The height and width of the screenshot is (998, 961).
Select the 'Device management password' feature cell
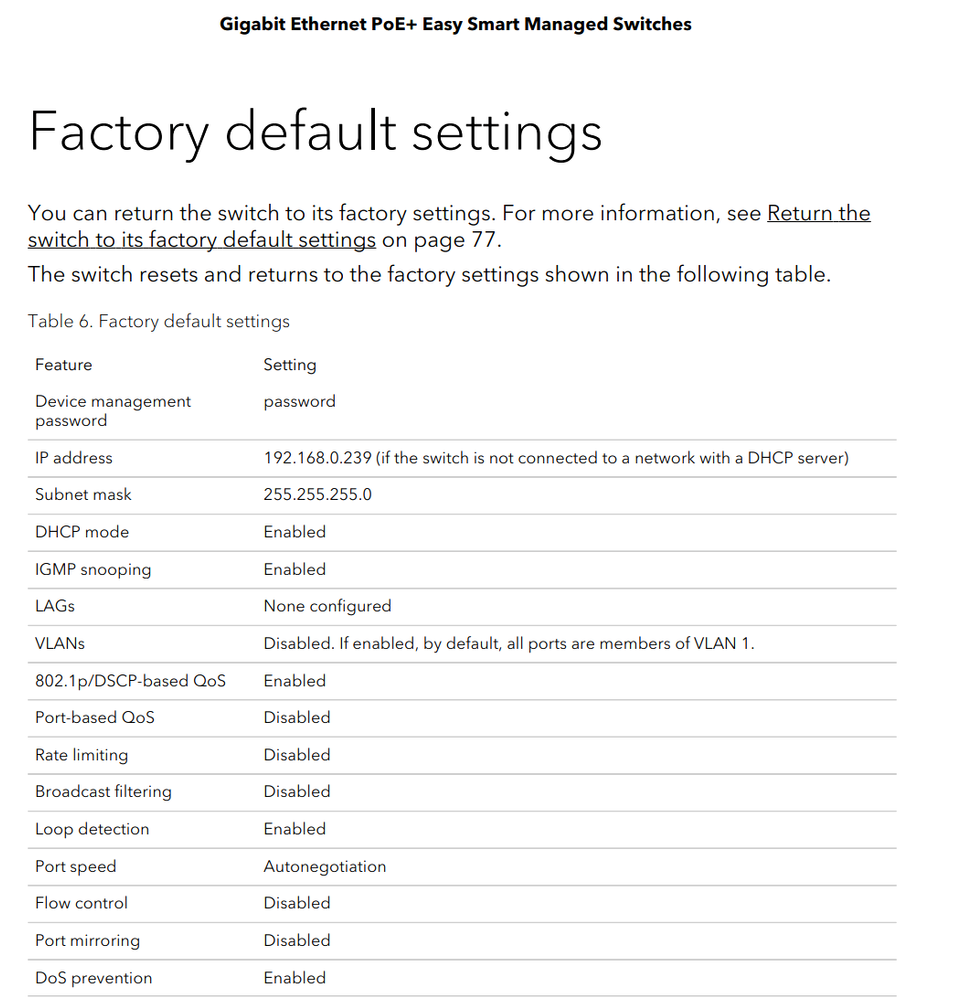[x=112, y=411]
